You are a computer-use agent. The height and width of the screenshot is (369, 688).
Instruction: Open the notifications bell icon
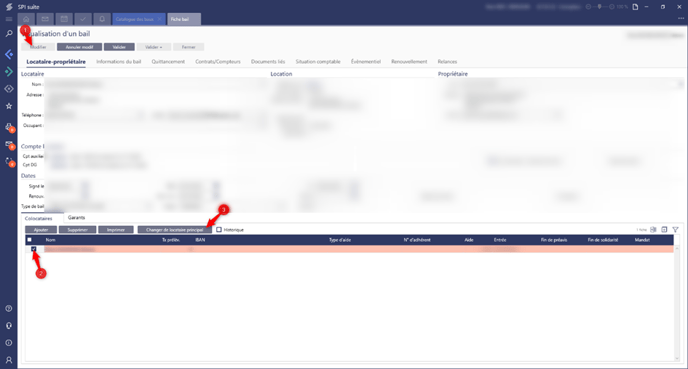102,19
